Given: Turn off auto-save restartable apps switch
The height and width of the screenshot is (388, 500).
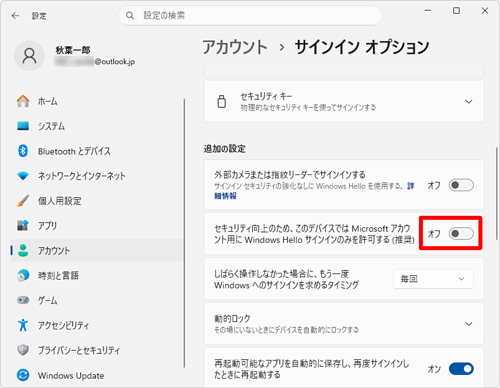Looking at the screenshot, I should coord(461,369).
